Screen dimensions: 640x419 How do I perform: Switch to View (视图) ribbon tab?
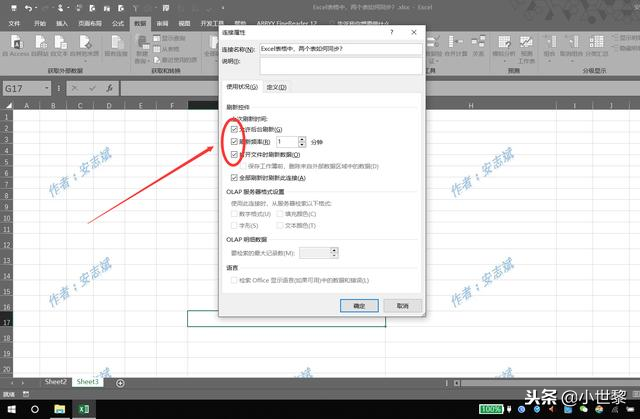[184, 24]
